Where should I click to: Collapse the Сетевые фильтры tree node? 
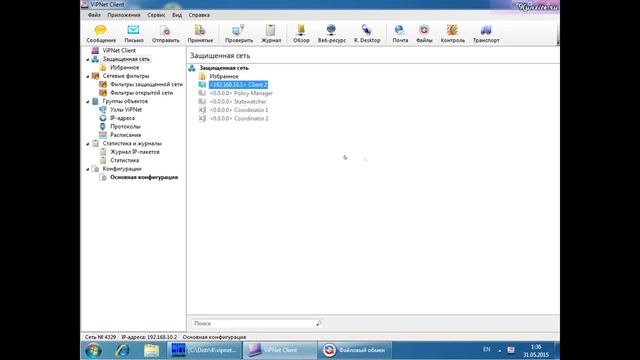[x=88, y=76]
